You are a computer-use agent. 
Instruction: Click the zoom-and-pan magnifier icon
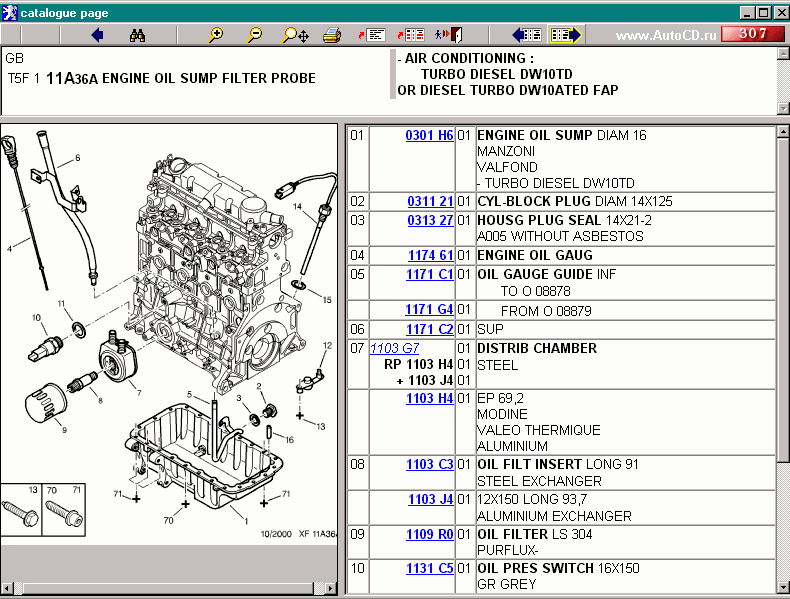point(295,35)
